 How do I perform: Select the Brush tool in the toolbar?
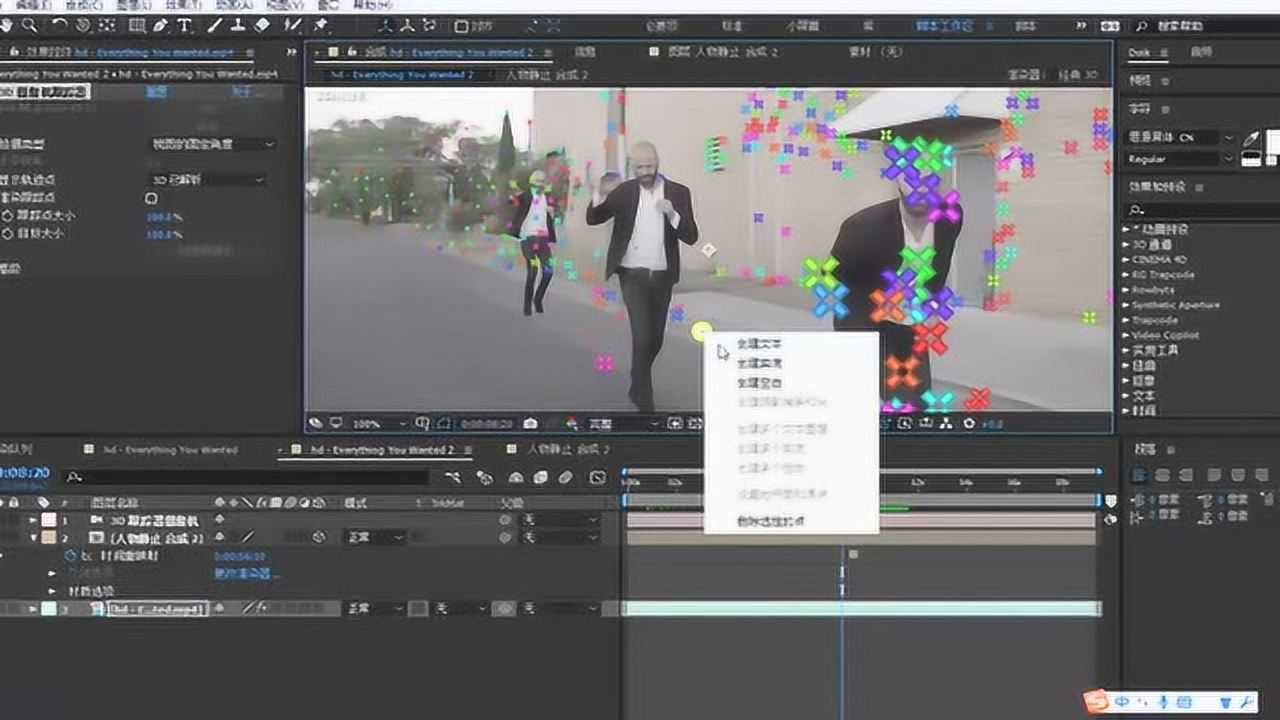click(x=213, y=26)
